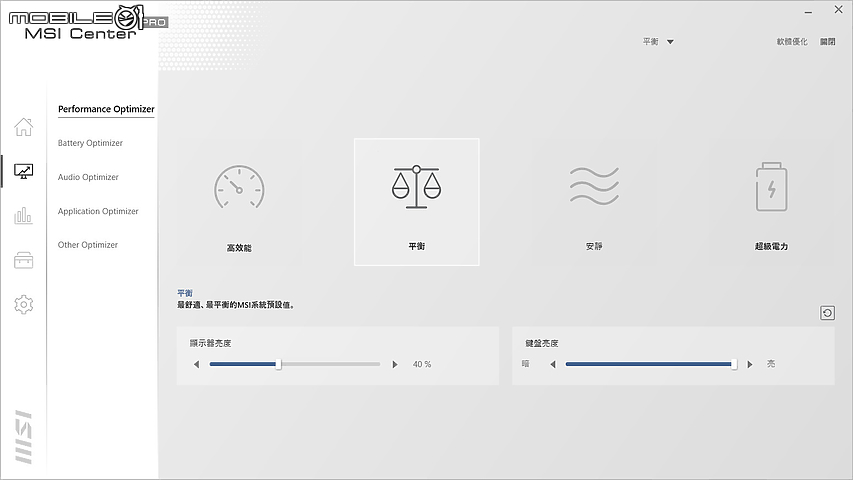Open the settings gear sidebar icon

click(23, 304)
